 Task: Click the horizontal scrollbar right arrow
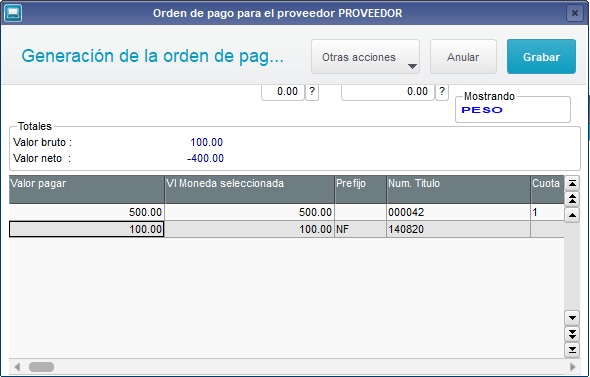coord(573,366)
